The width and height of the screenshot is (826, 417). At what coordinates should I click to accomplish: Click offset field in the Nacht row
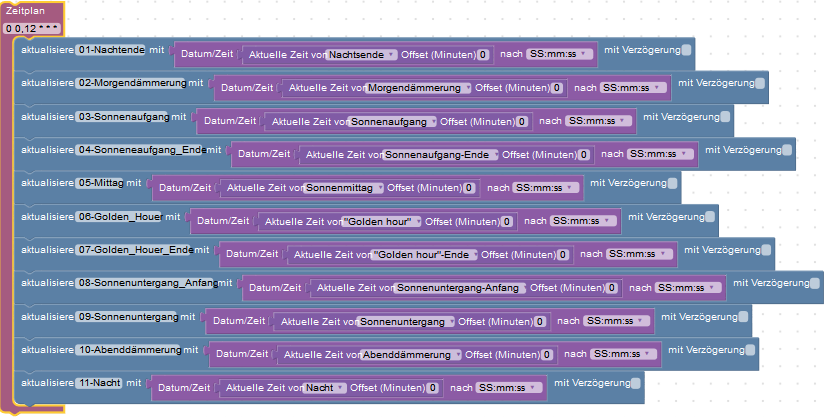[432, 388]
